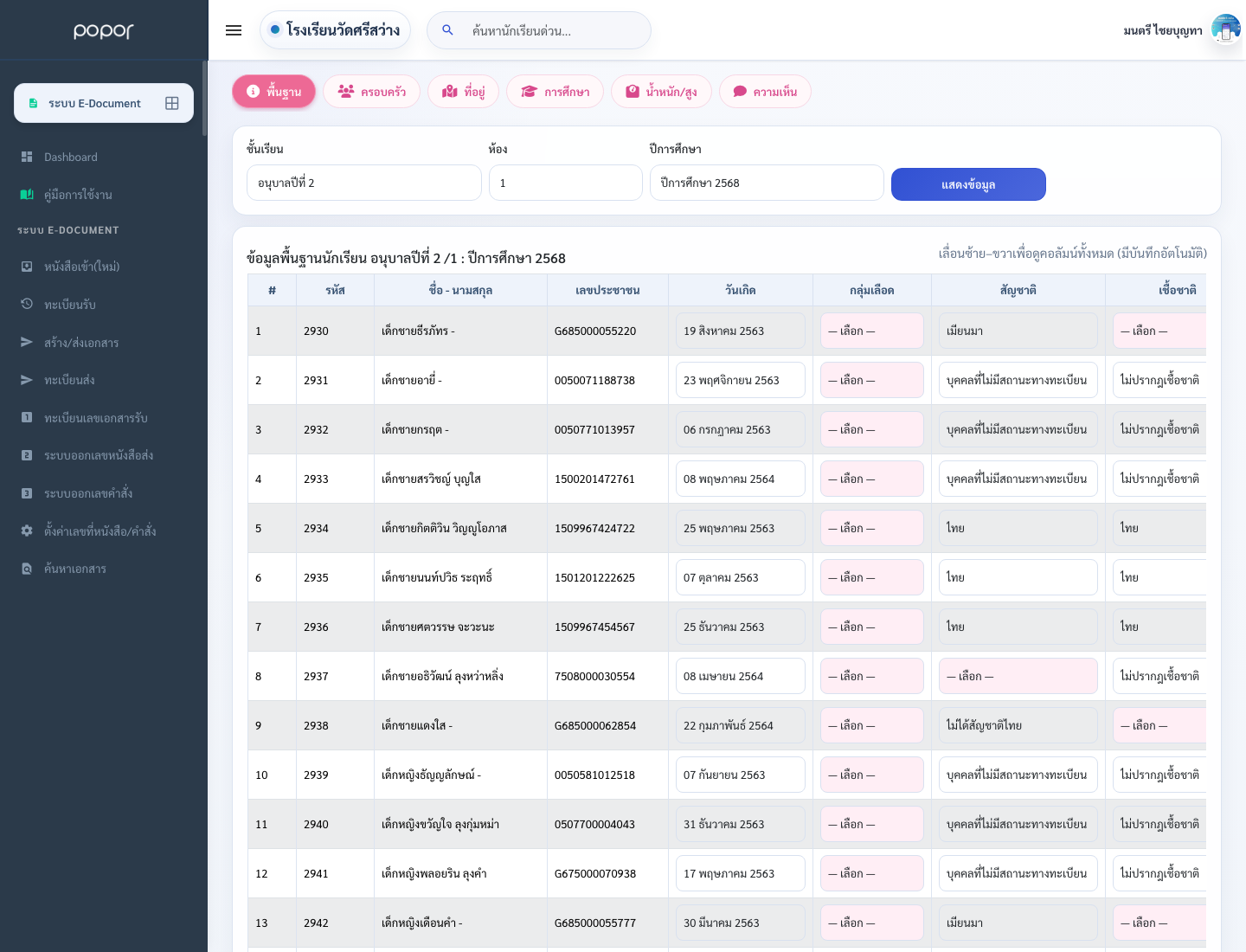Open the ทะเบียนรับ sidebar link
1246x952 pixels.
click(69, 305)
